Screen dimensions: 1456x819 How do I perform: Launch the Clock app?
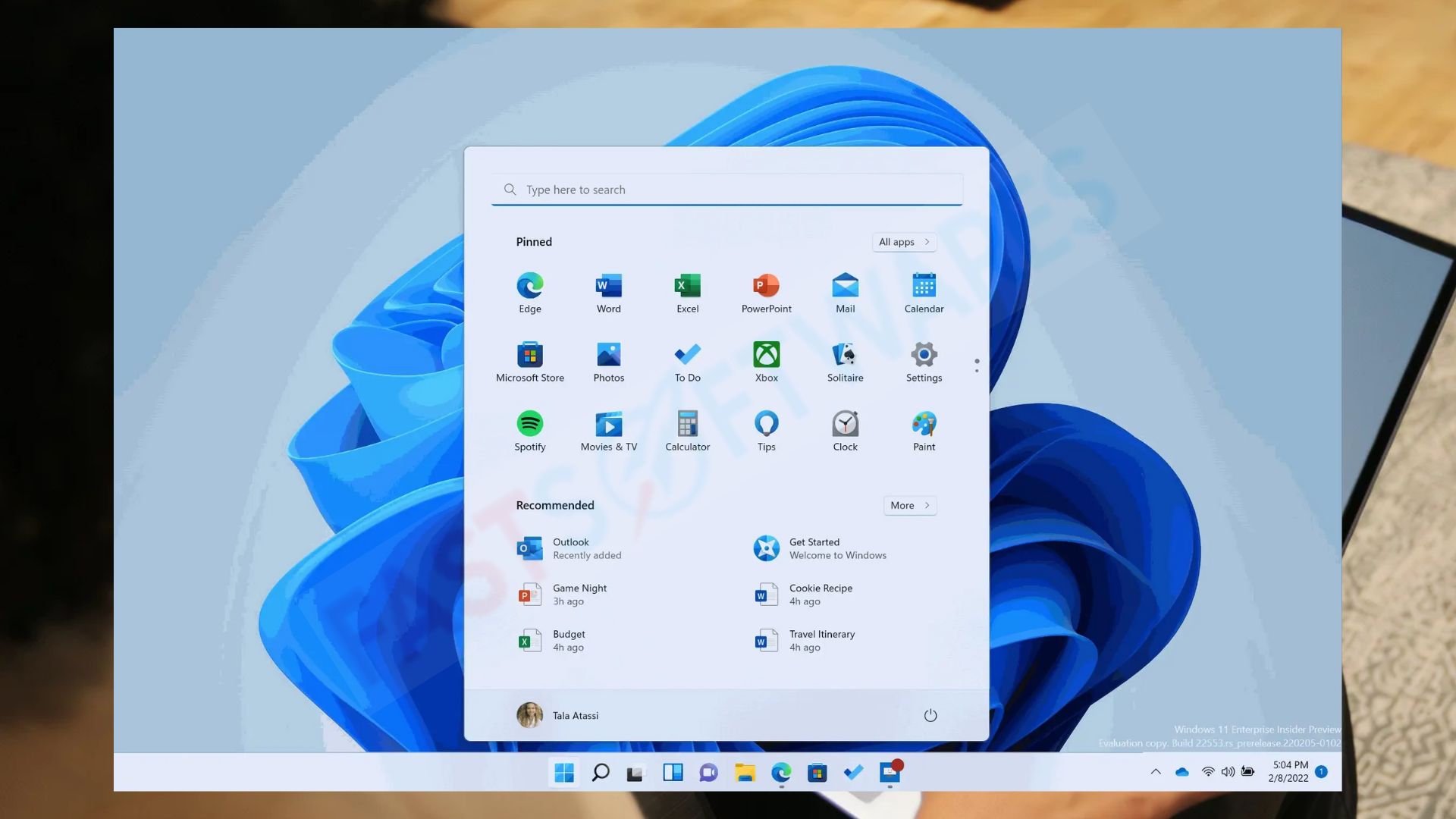click(846, 431)
